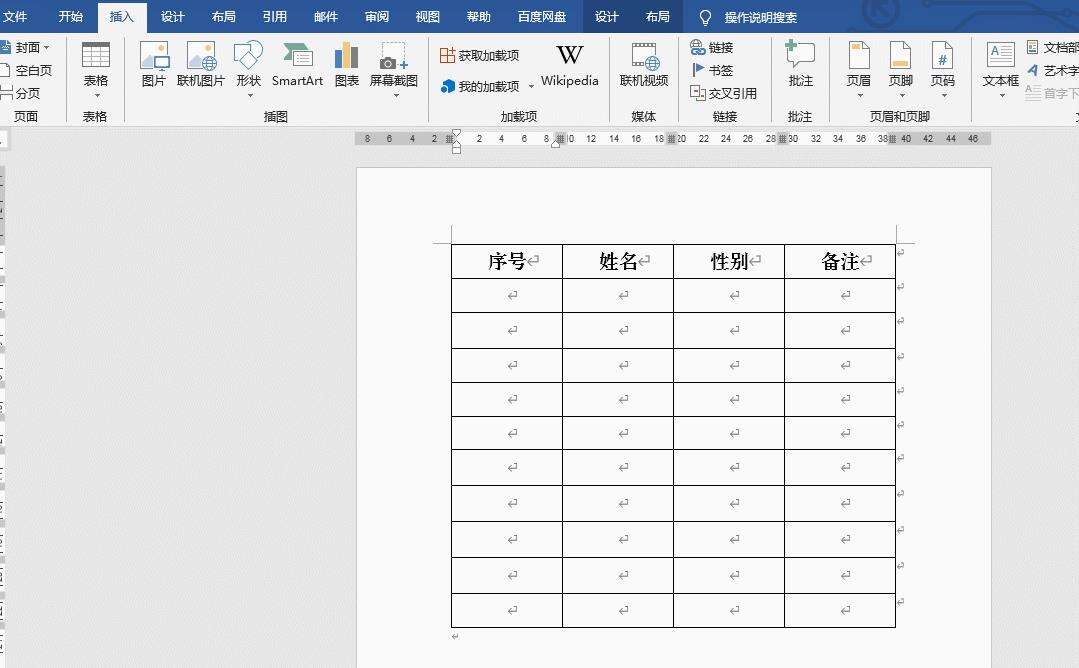Click the 操作说明搜索 search box
This screenshot has height=668, width=1079.
pos(760,17)
